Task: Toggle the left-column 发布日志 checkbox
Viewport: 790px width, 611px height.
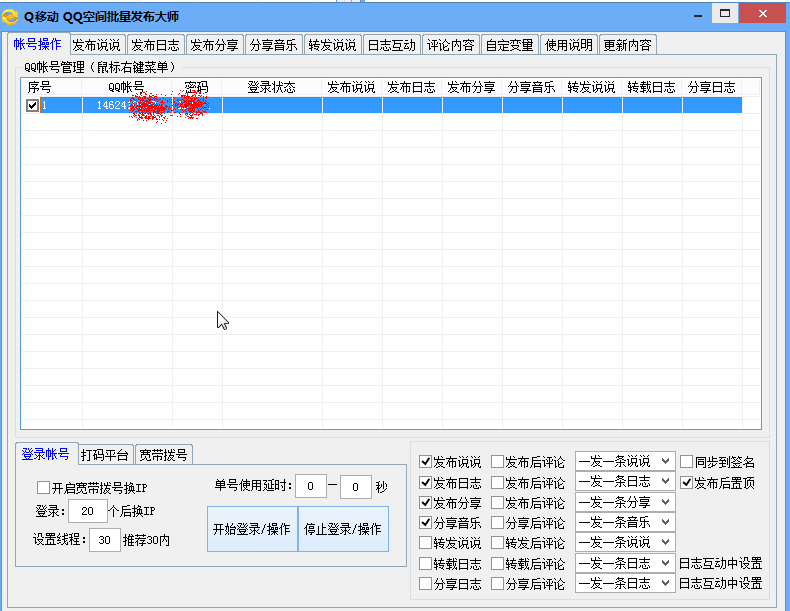Action: pos(425,483)
